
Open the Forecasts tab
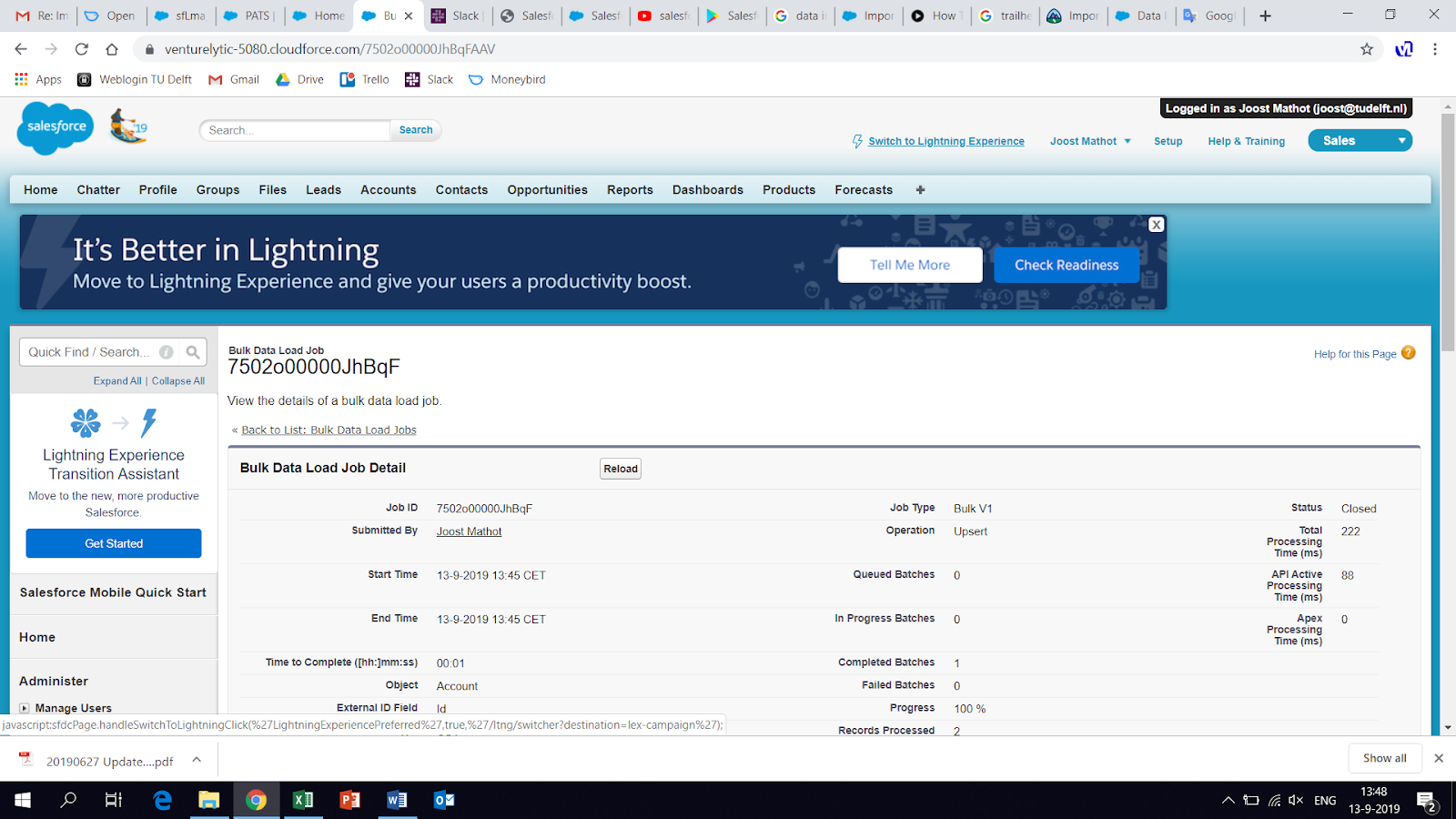point(864,190)
